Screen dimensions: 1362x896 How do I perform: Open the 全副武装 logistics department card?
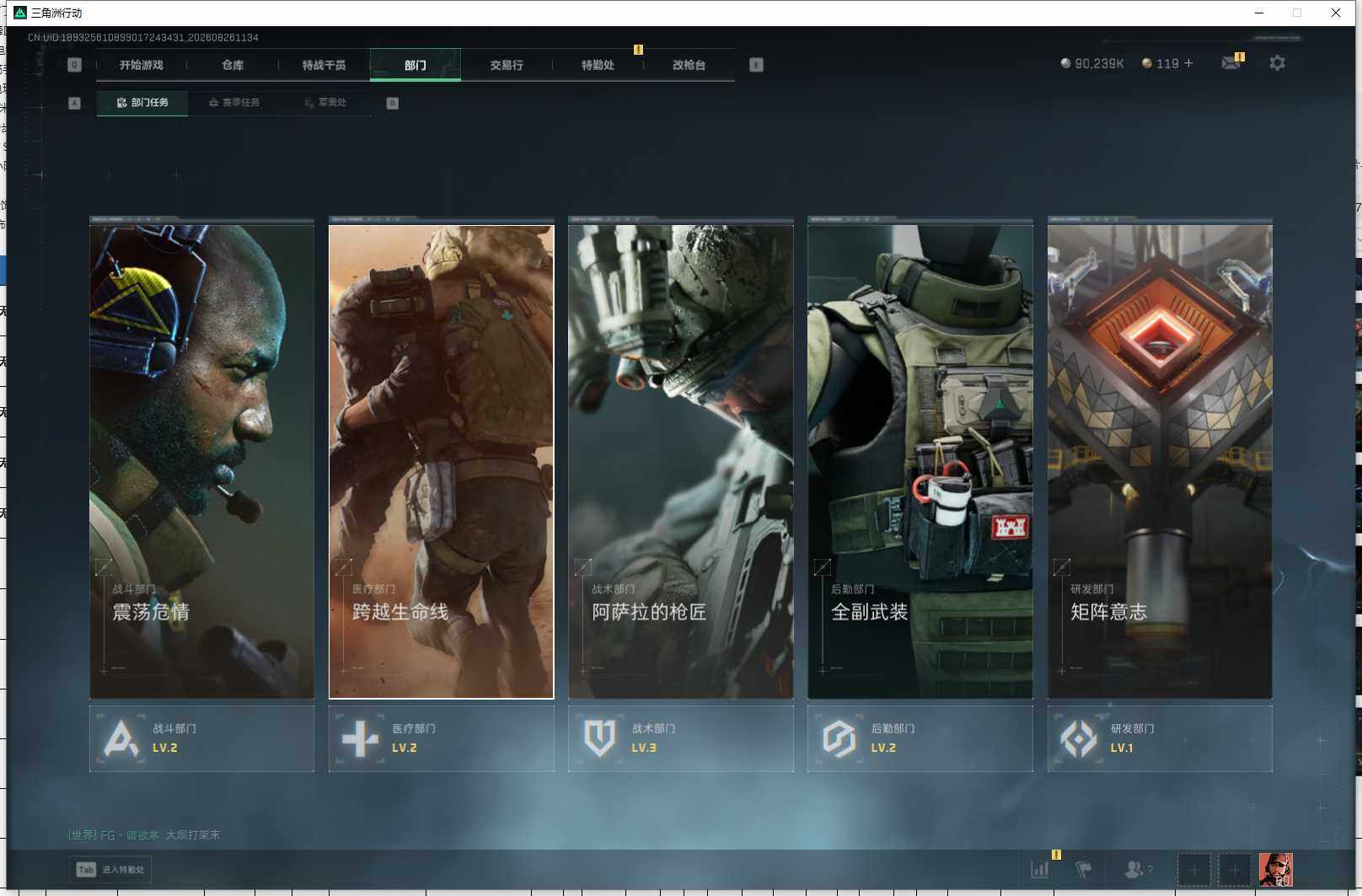coord(920,460)
